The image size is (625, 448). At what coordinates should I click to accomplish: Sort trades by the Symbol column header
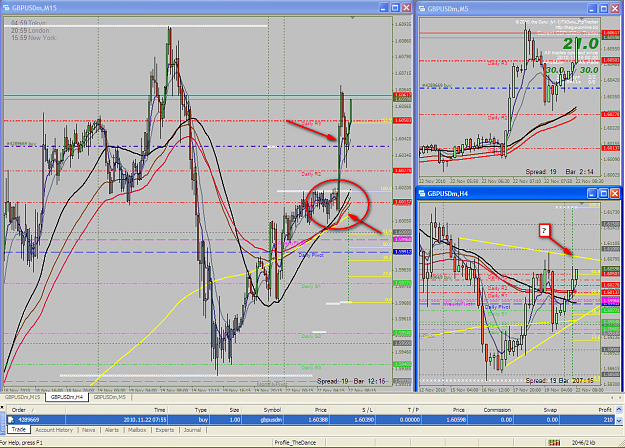[x=263, y=410]
